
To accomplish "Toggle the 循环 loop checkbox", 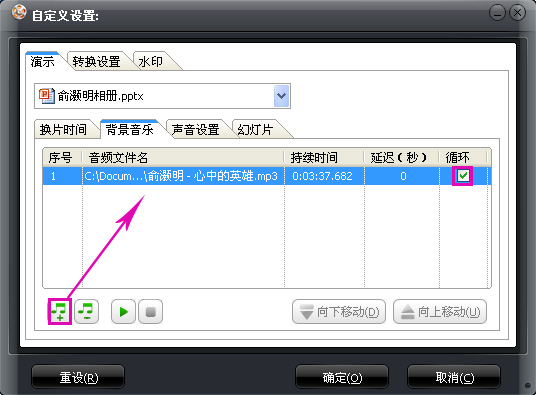I will [x=463, y=176].
